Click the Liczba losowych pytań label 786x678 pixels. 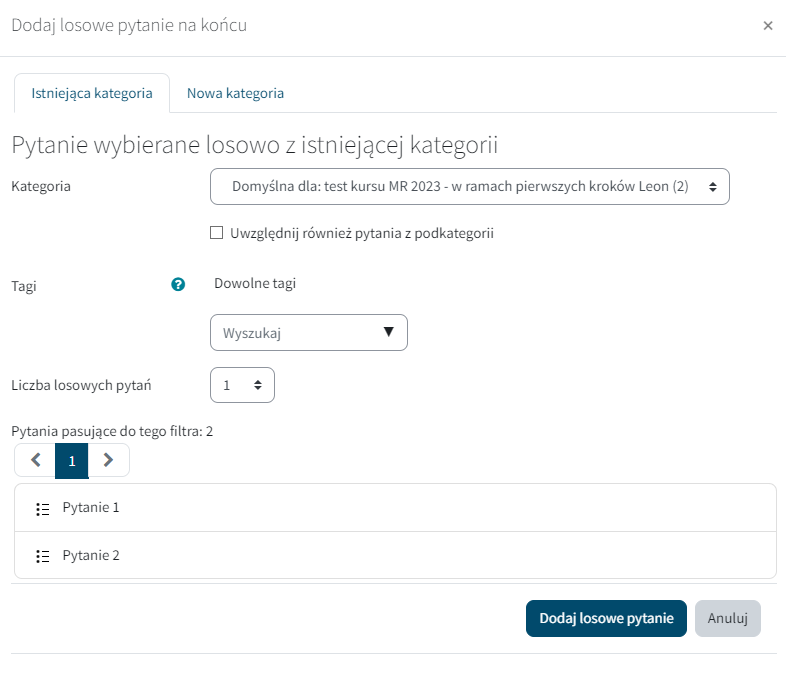[x=81, y=385]
